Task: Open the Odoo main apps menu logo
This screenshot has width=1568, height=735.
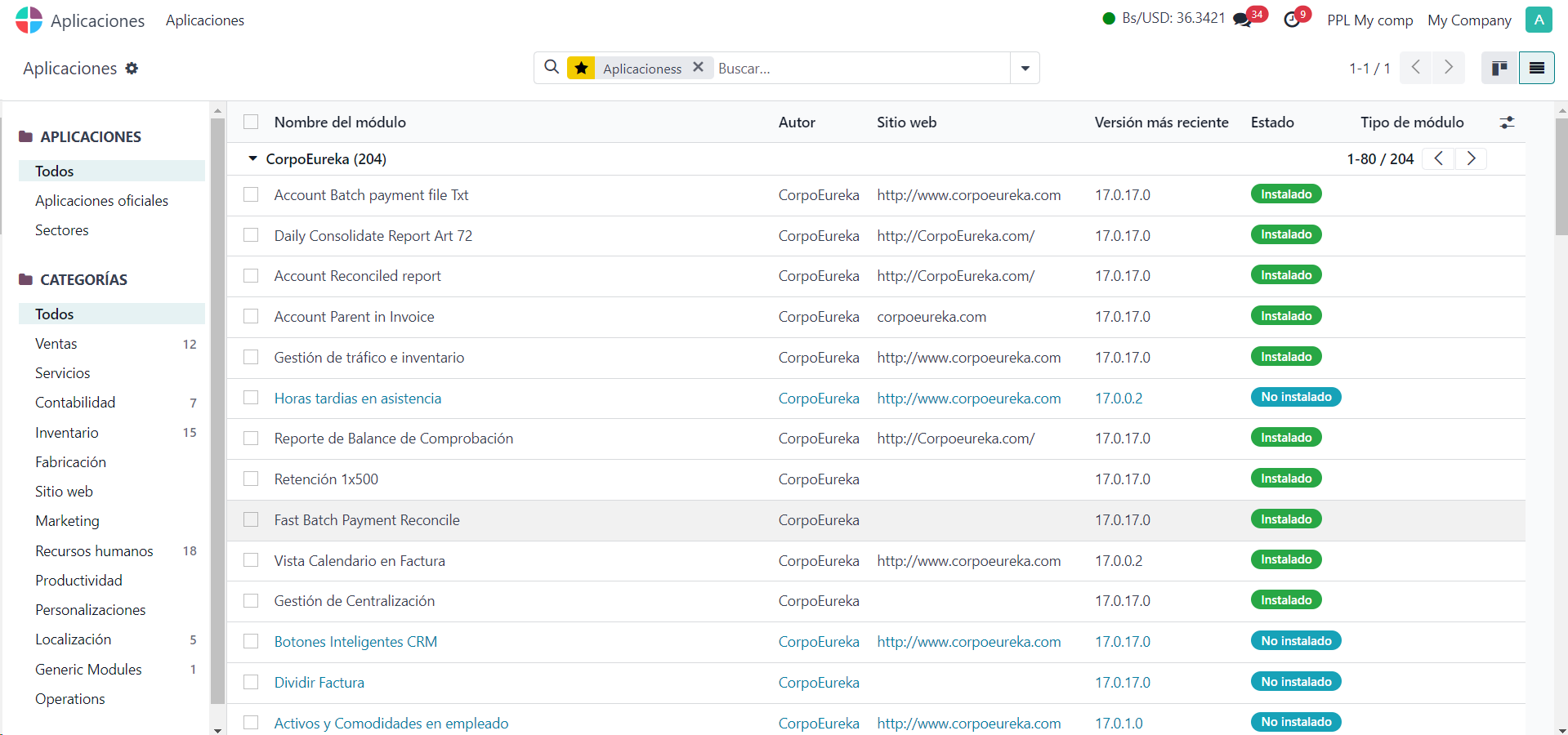Action: (x=29, y=20)
